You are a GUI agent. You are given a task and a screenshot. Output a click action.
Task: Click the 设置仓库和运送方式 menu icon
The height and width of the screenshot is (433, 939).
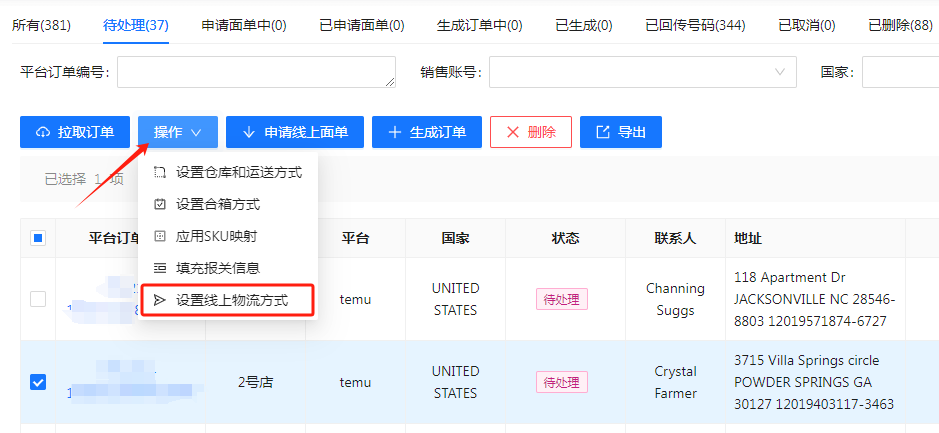160,172
